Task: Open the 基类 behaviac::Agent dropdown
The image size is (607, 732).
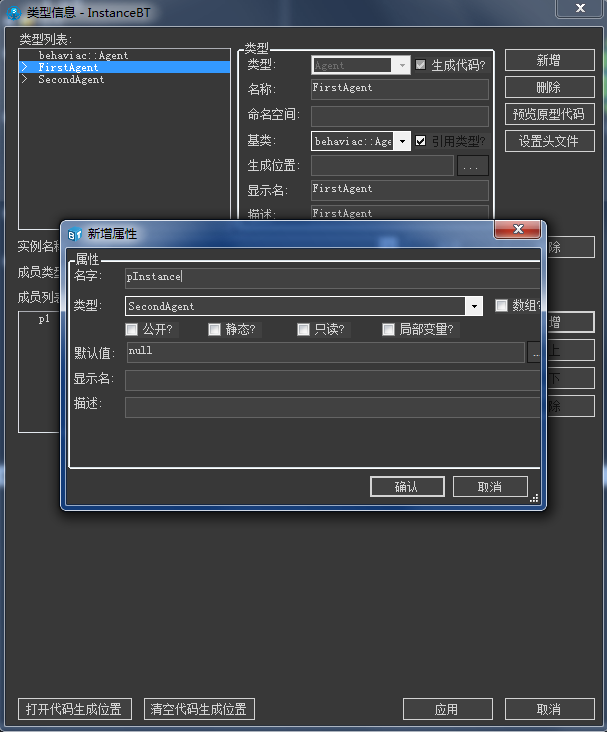Action: [x=402, y=142]
